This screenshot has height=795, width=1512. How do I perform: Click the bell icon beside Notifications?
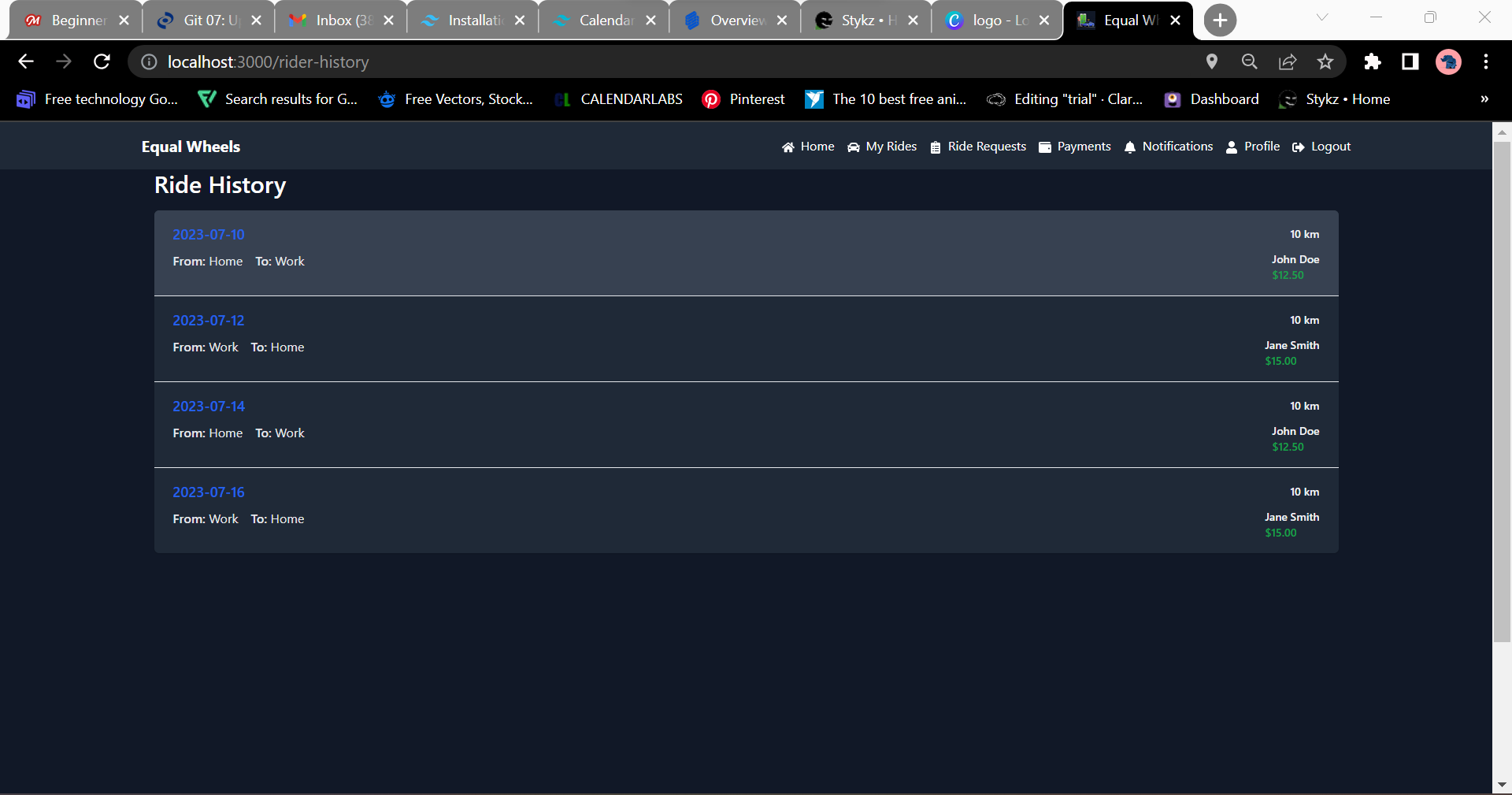(x=1130, y=147)
